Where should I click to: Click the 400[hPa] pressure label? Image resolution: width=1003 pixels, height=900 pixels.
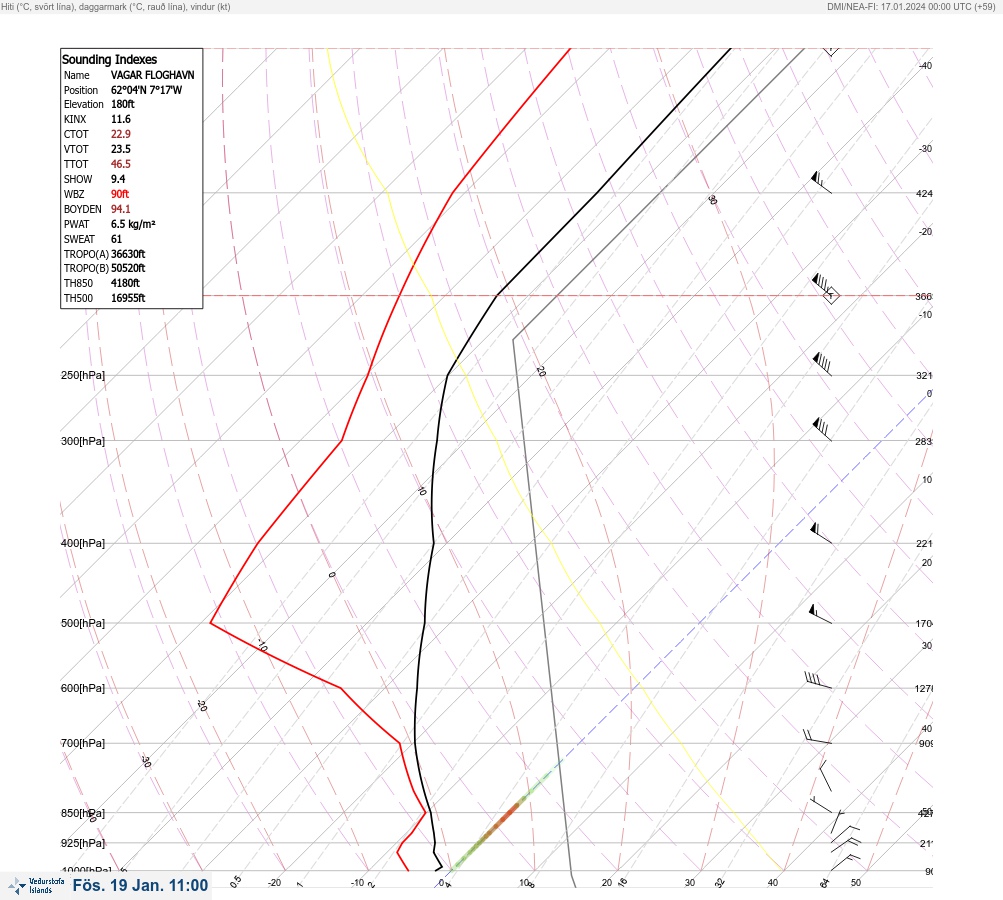(83, 543)
